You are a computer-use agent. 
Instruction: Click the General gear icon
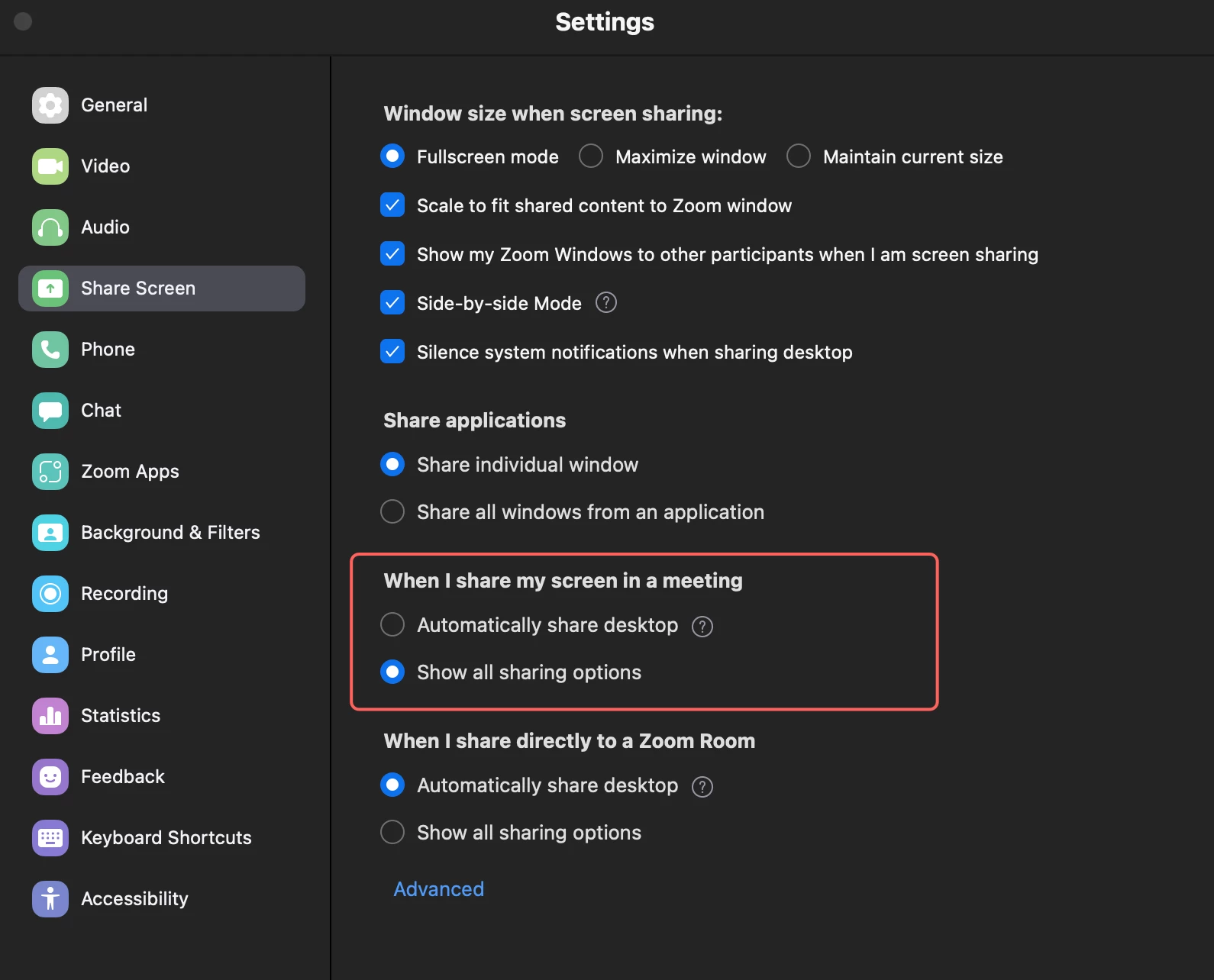[50, 105]
